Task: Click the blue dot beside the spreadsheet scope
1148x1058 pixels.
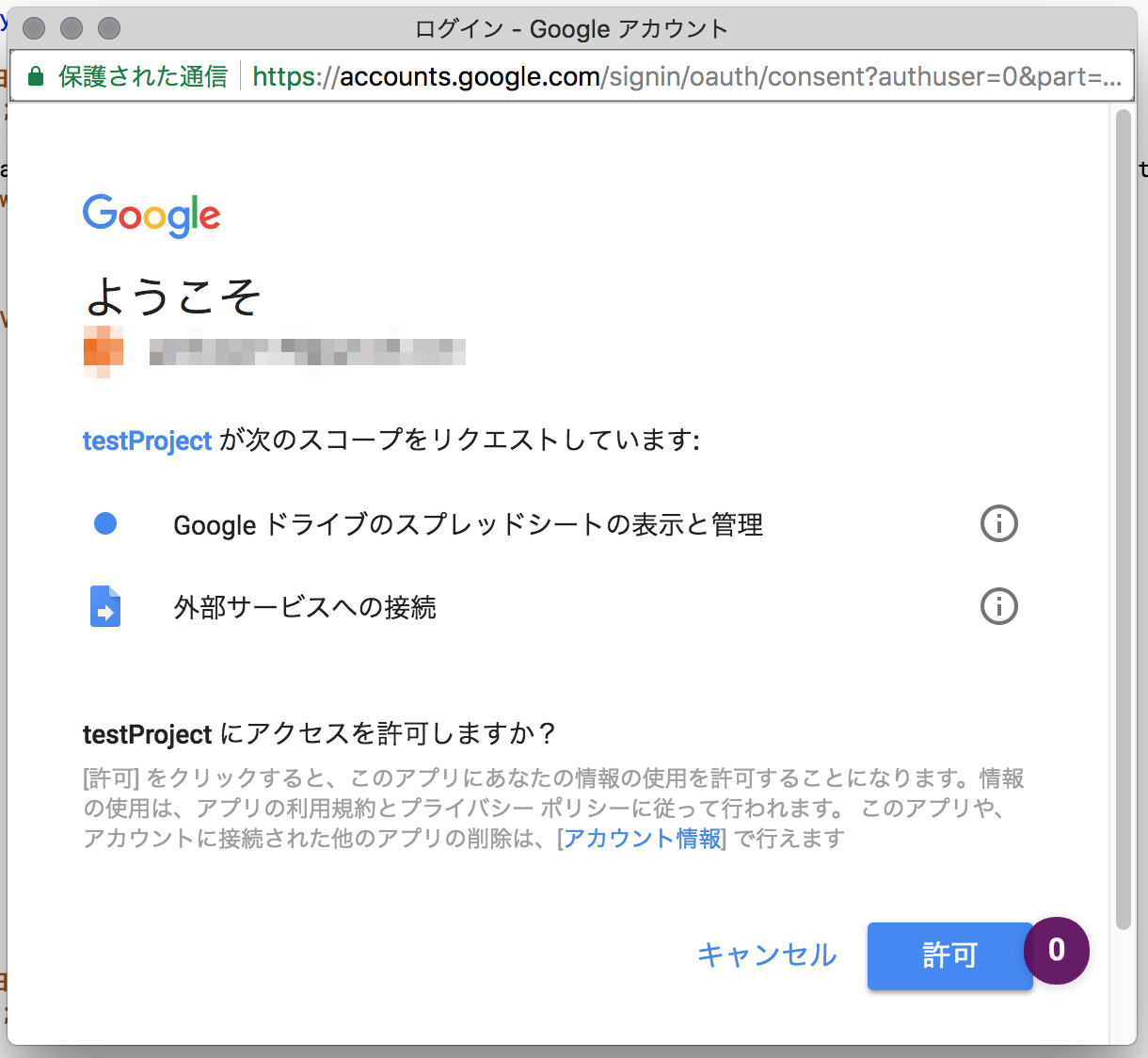Action: (x=105, y=523)
